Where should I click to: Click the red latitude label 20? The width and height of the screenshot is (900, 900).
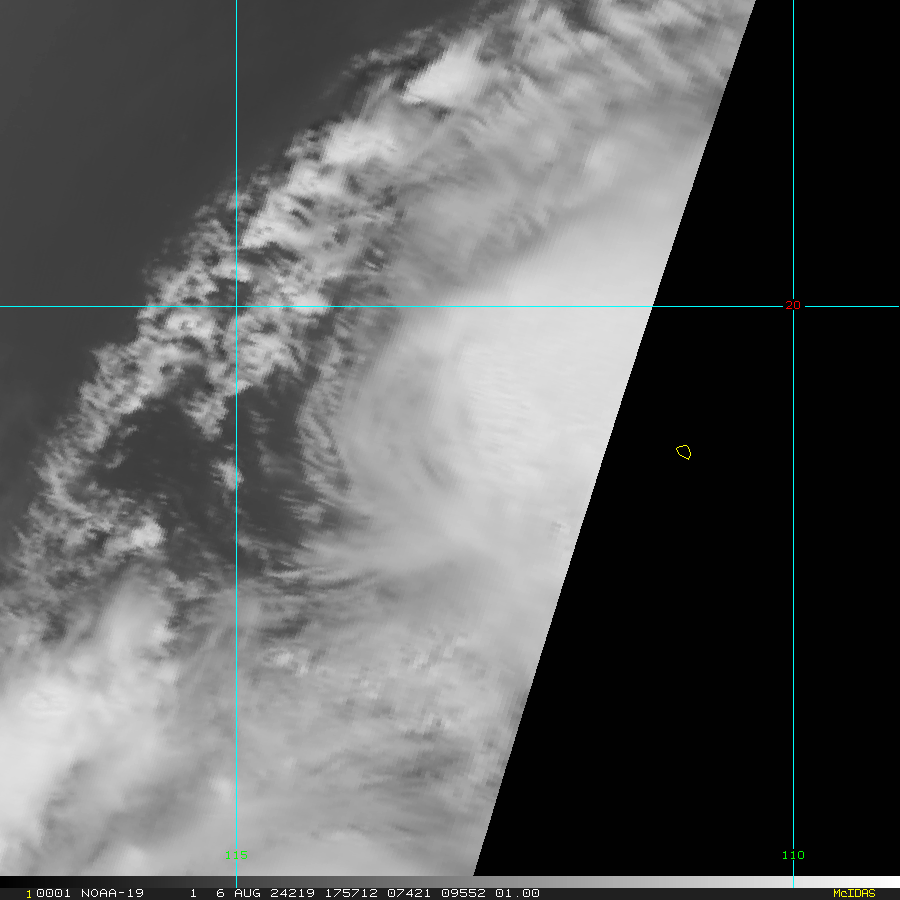pyautogui.click(x=792, y=305)
